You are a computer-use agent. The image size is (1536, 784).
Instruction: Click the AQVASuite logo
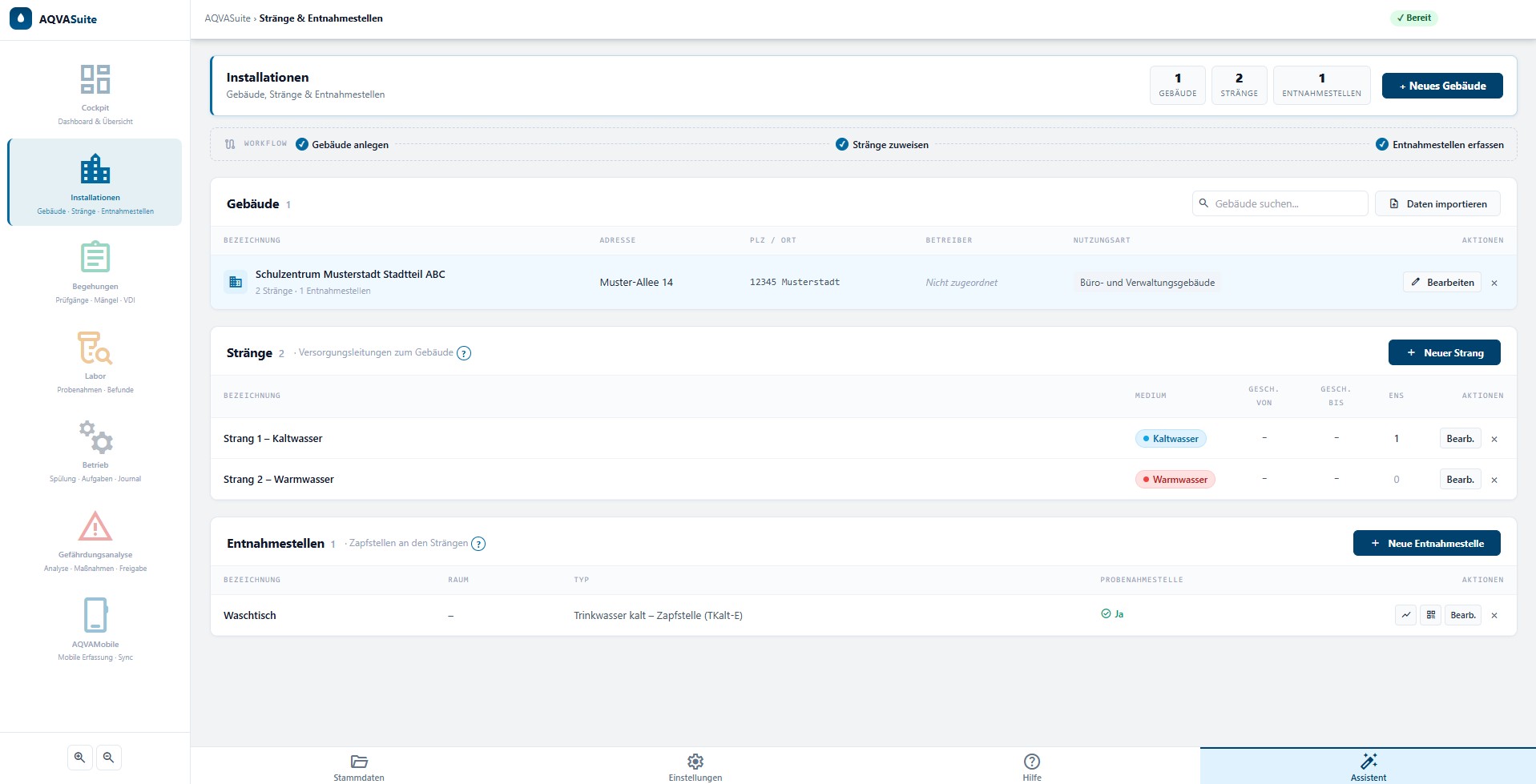[x=21, y=18]
